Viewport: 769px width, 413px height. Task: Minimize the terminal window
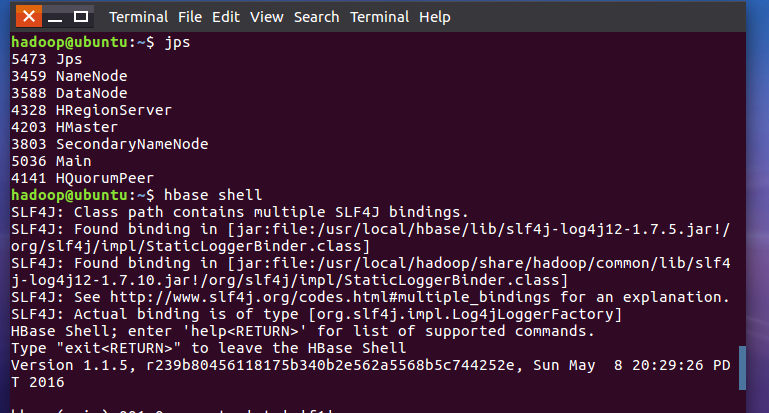[55, 17]
